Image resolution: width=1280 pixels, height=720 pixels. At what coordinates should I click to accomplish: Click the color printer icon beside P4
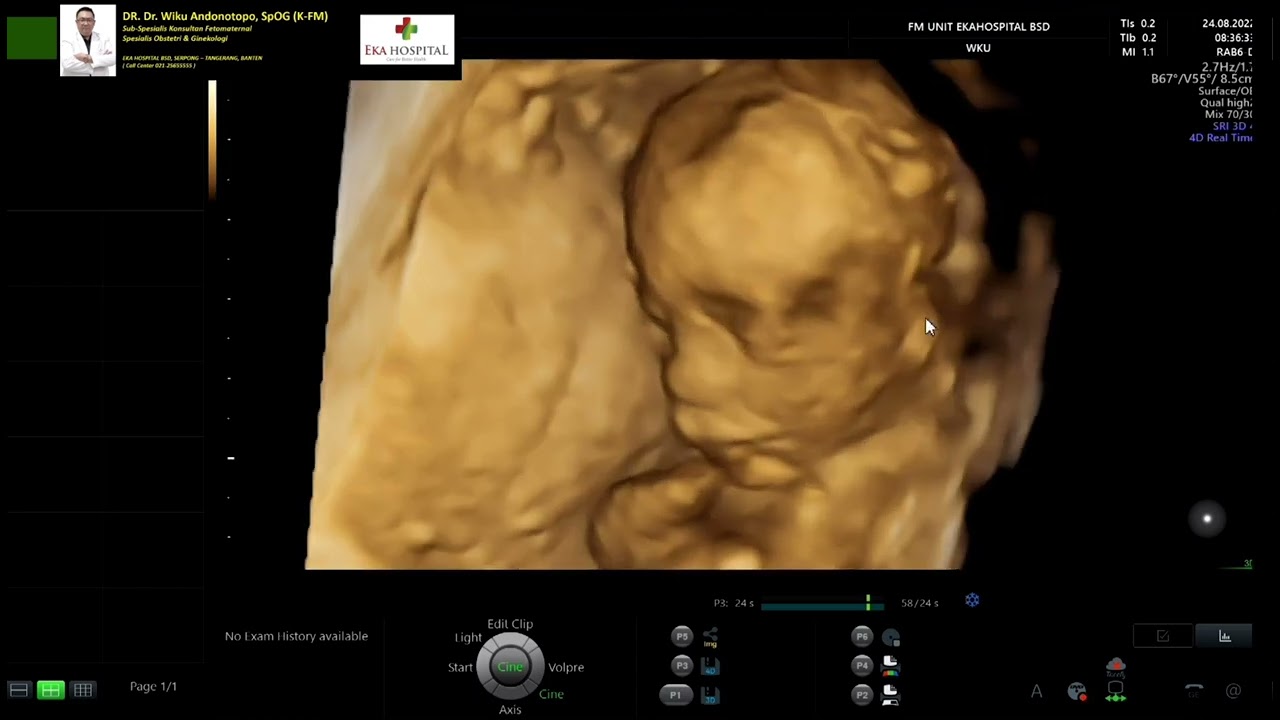point(891,666)
